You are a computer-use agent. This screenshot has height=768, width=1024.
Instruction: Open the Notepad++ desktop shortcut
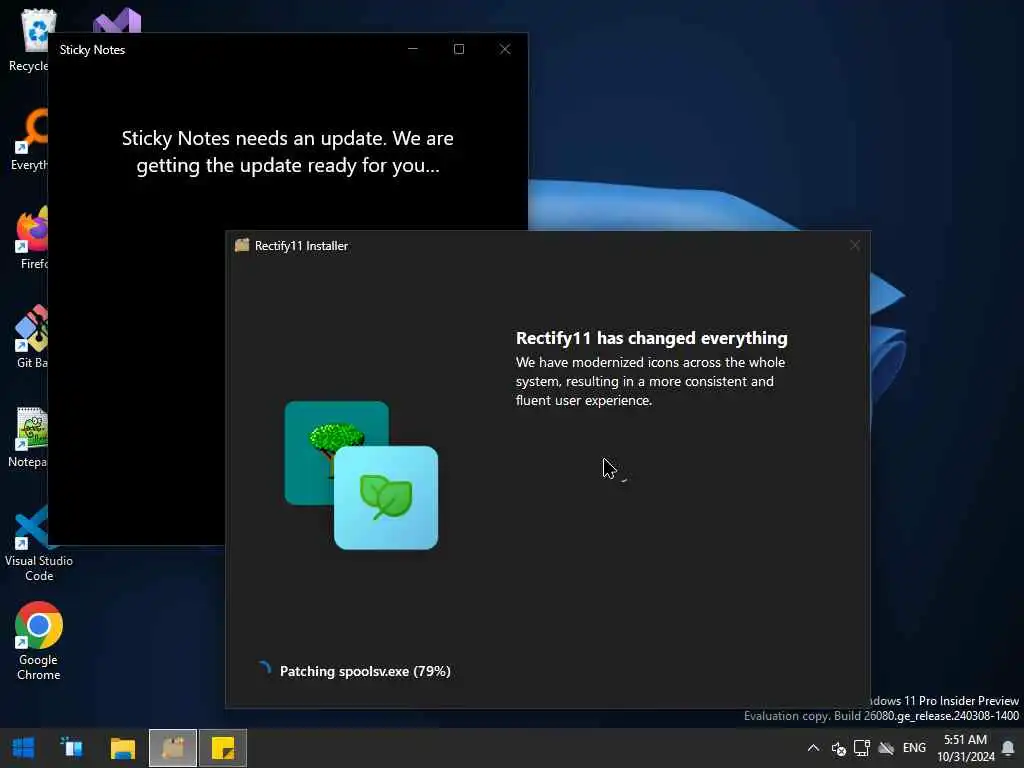[29, 436]
